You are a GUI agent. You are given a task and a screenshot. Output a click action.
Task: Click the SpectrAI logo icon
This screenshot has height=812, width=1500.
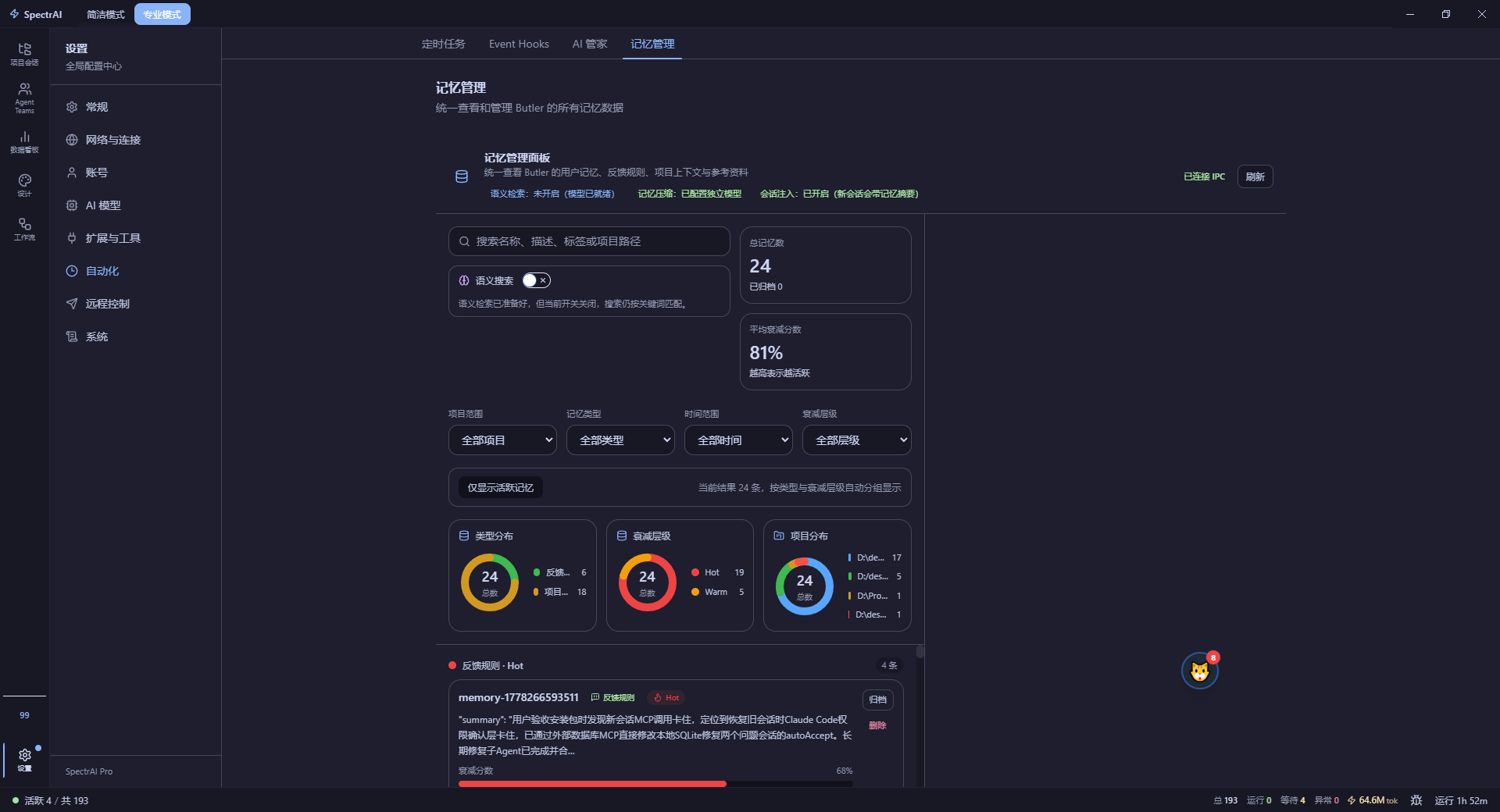pyautogui.click(x=14, y=14)
